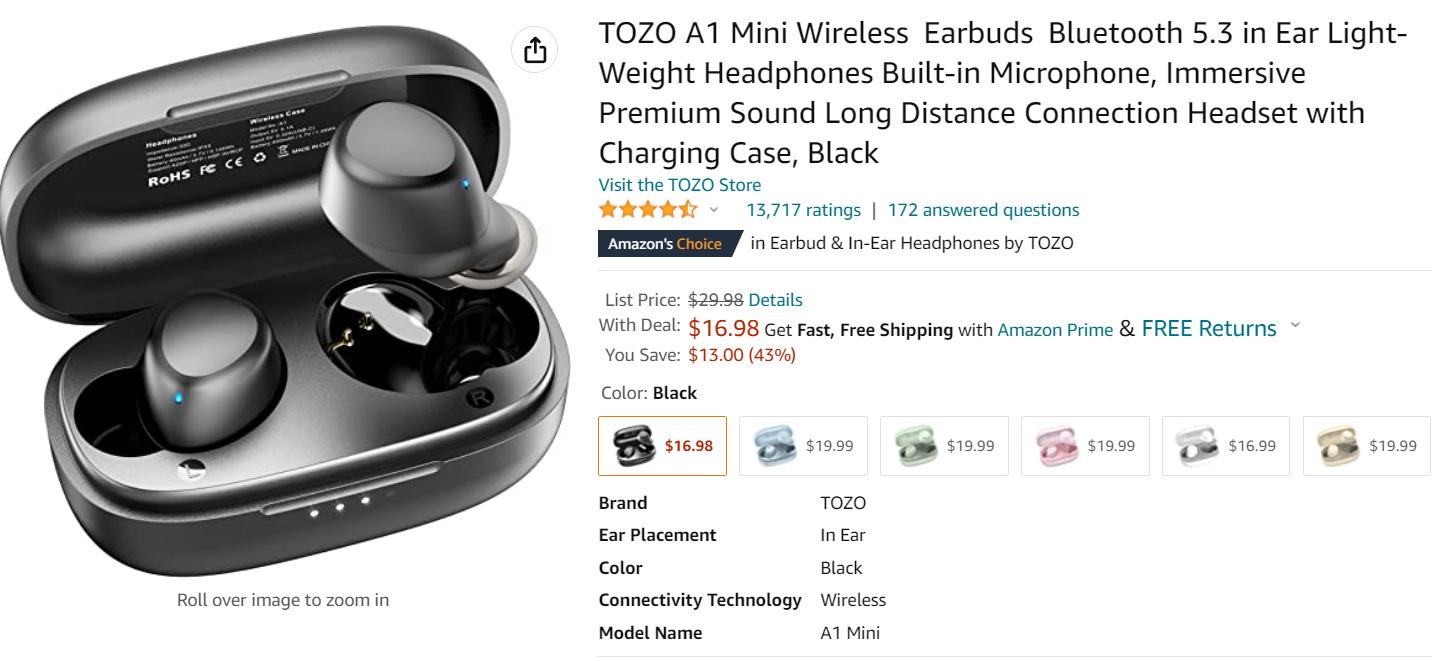Pick the pink earbuds color option

click(x=1085, y=445)
